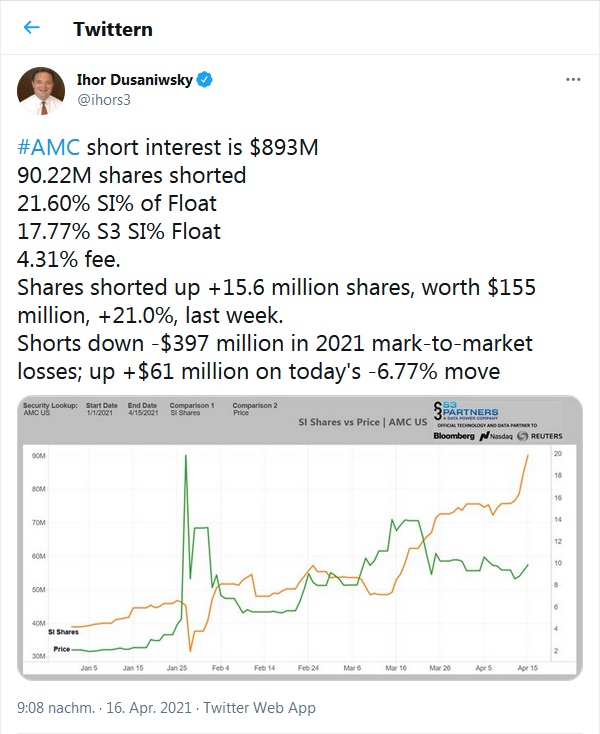The image size is (600, 734).
Task: Open the Ihor Dusaniwsky display name link
Action: [x=134, y=80]
